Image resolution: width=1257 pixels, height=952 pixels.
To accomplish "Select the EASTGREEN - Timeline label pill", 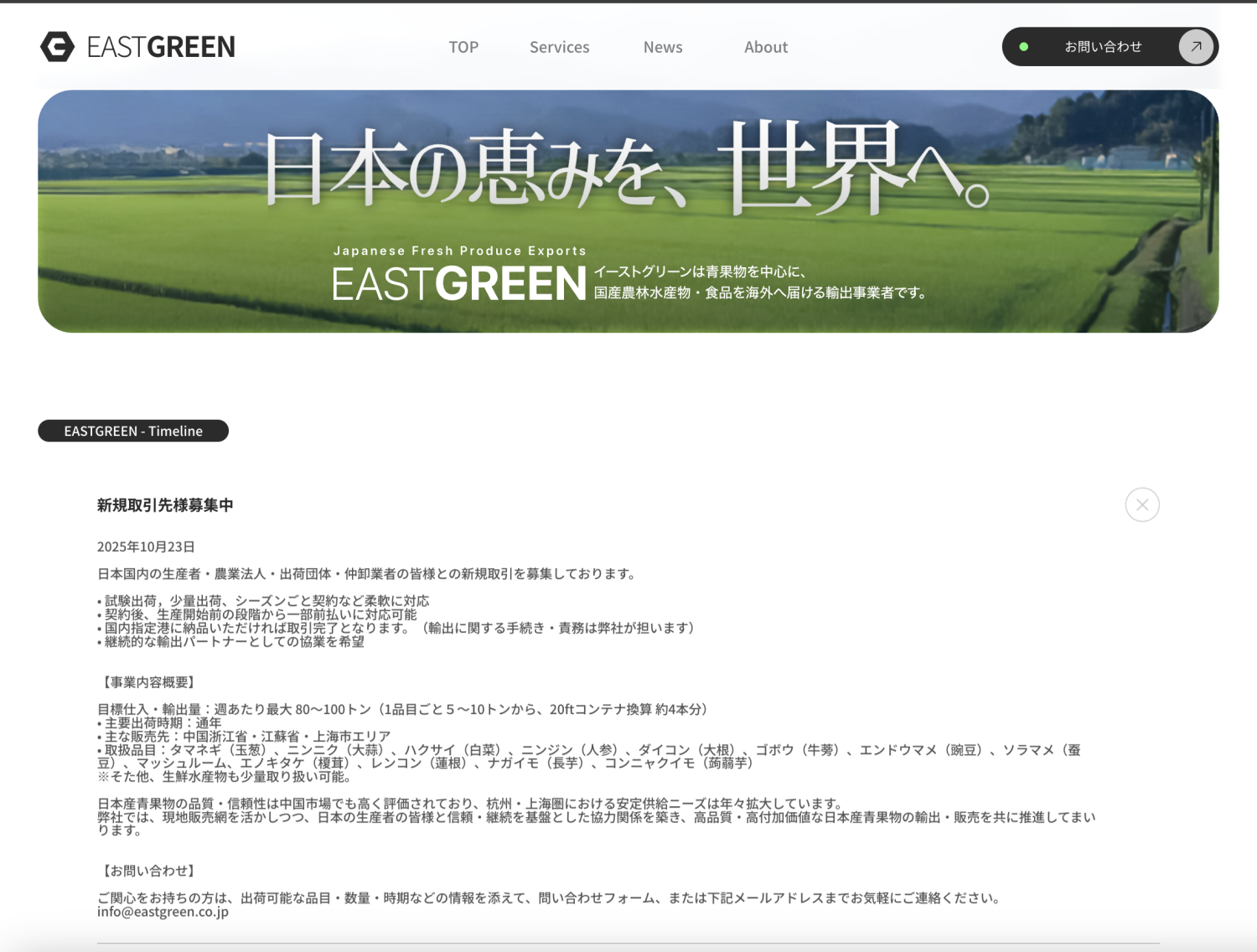I will coord(132,431).
